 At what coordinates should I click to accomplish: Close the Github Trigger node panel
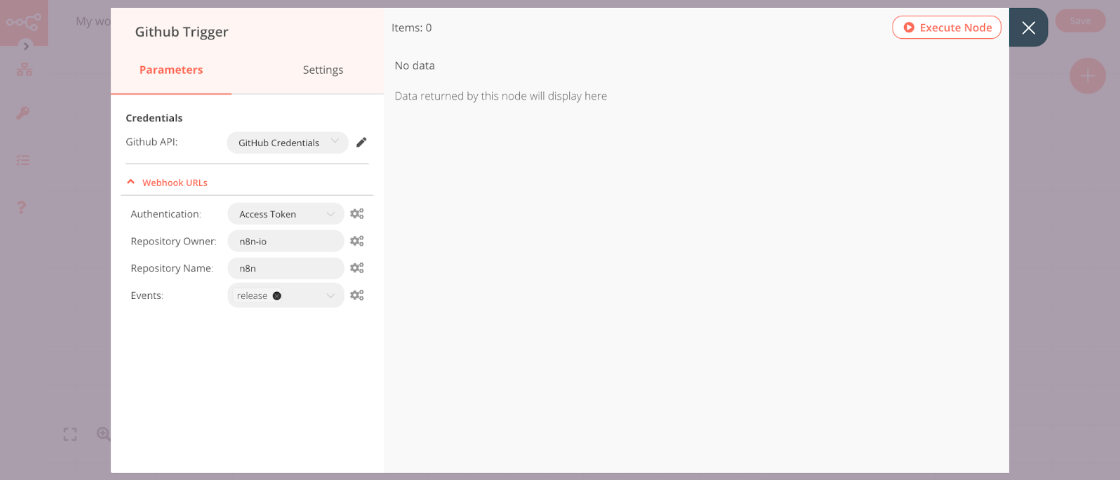(x=1028, y=28)
